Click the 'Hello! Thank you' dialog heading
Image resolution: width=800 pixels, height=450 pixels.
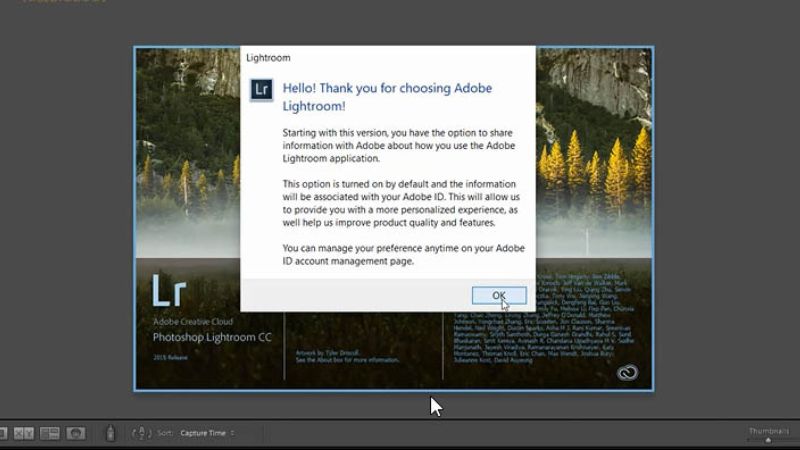pos(387,97)
